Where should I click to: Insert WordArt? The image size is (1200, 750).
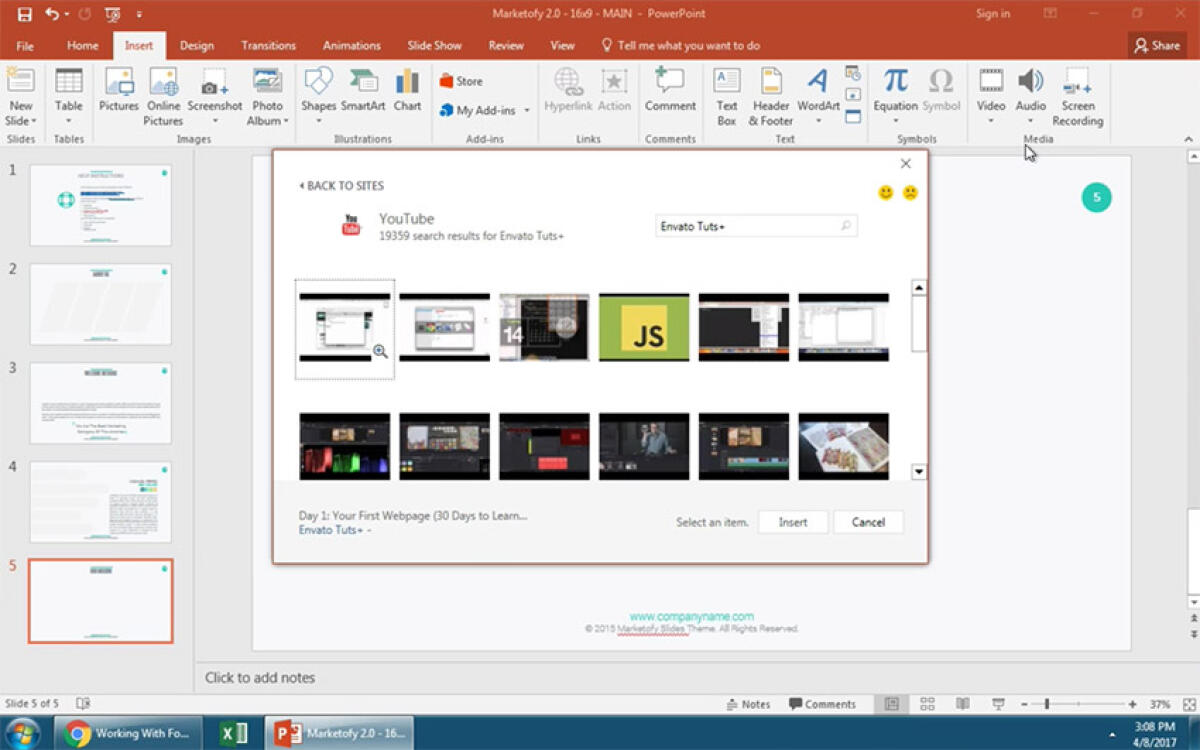pyautogui.click(x=817, y=95)
